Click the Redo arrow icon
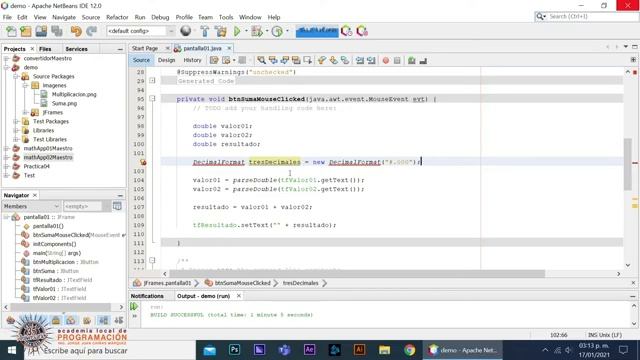The width and height of the screenshot is (640, 360). (x=91, y=31)
